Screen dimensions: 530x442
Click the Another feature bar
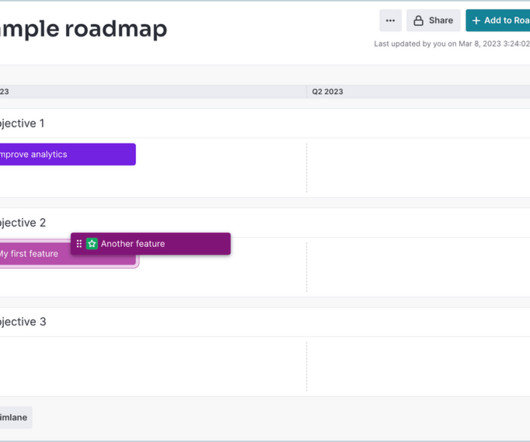click(x=151, y=244)
